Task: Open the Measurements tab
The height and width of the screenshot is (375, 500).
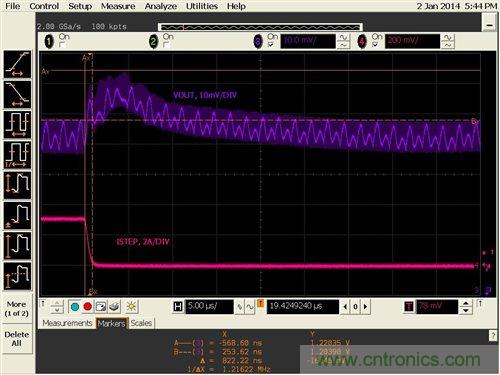Action: coord(67,323)
